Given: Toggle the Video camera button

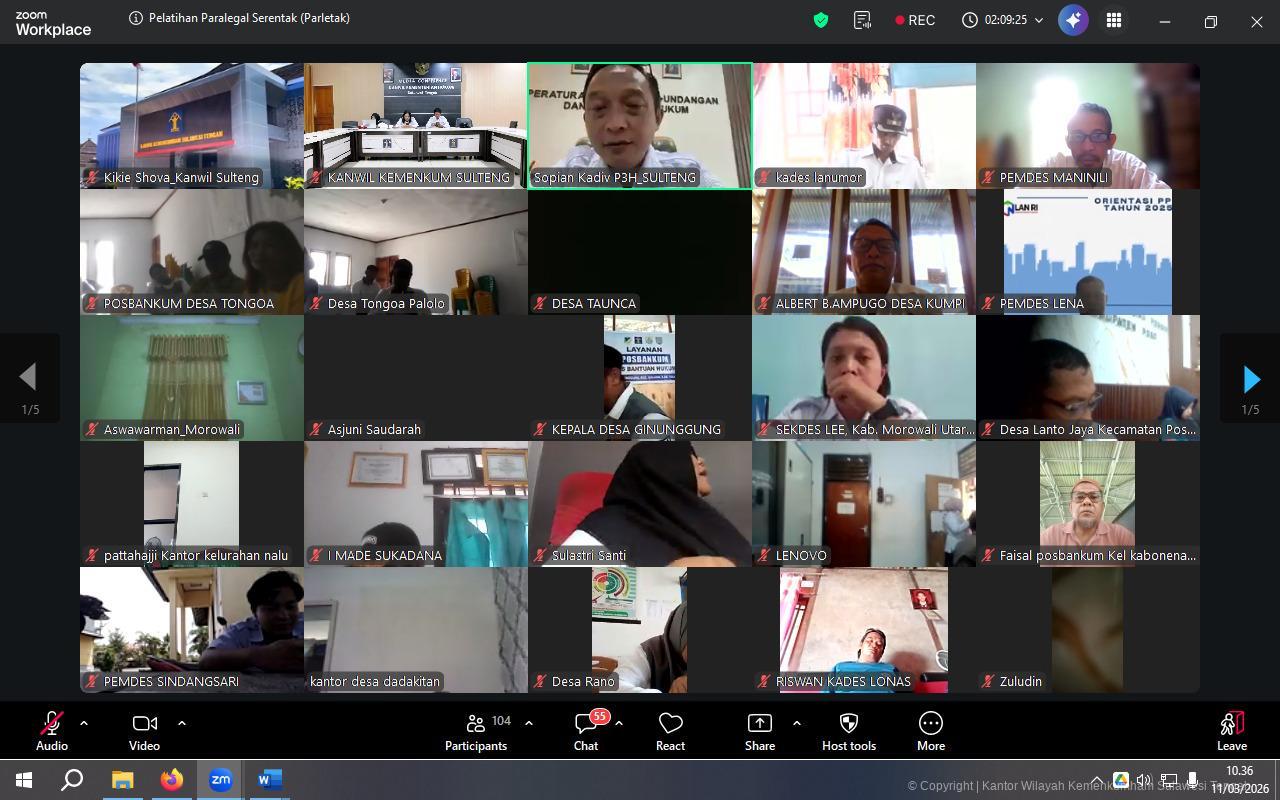Looking at the screenshot, I should point(144,731).
